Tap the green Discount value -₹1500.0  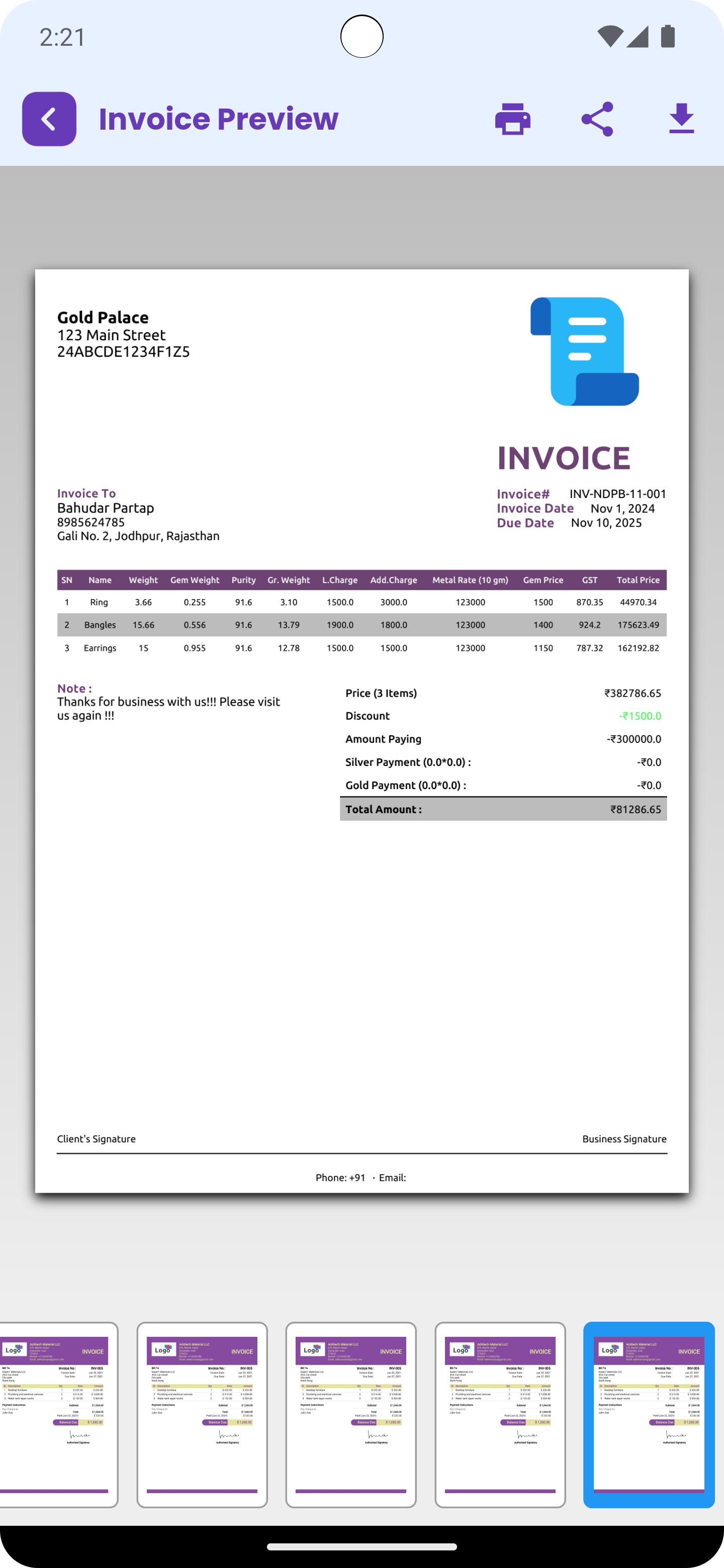[640, 716]
